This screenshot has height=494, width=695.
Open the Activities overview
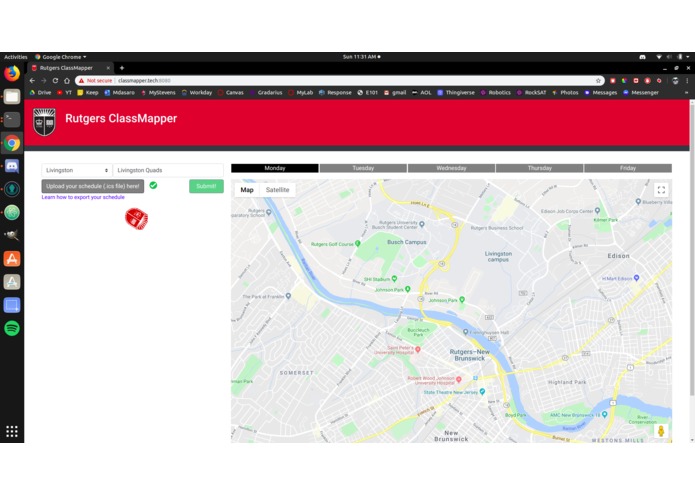[16, 57]
